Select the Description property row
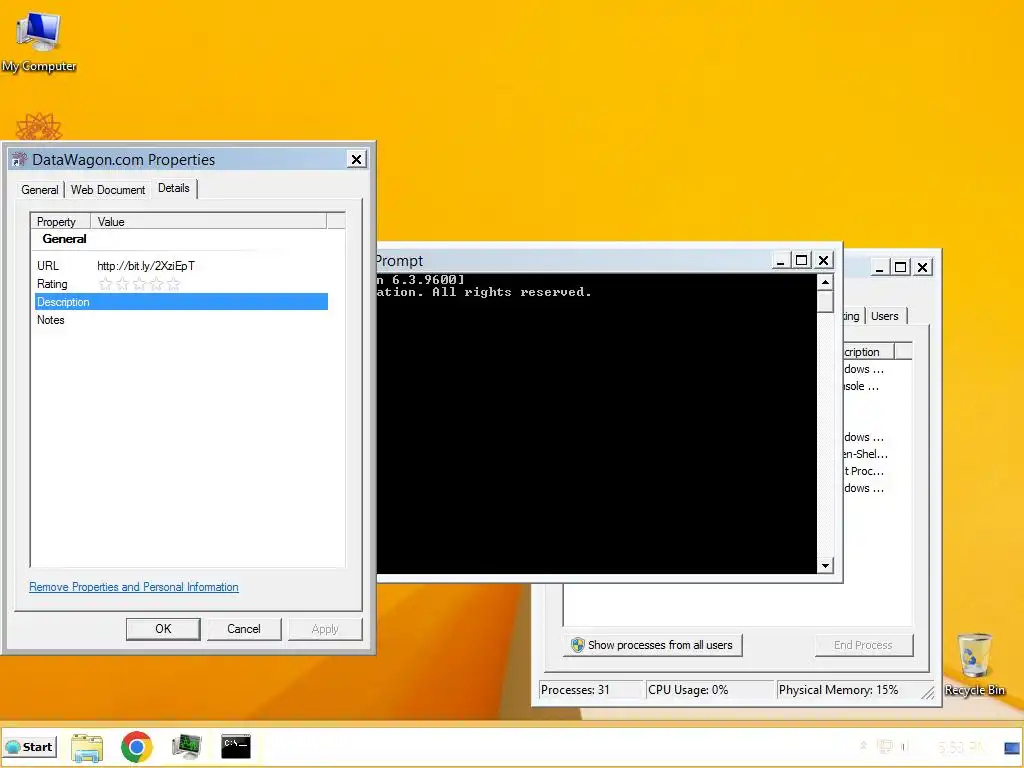The height and width of the screenshot is (768, 1024). coord(181,302)
